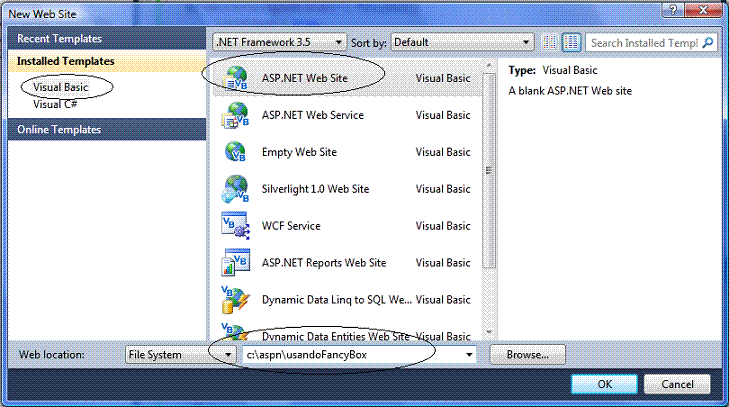Select Installed Templates section
Image resolution: width=729 pixels, height=407 pixels.
tap(106, 61)
